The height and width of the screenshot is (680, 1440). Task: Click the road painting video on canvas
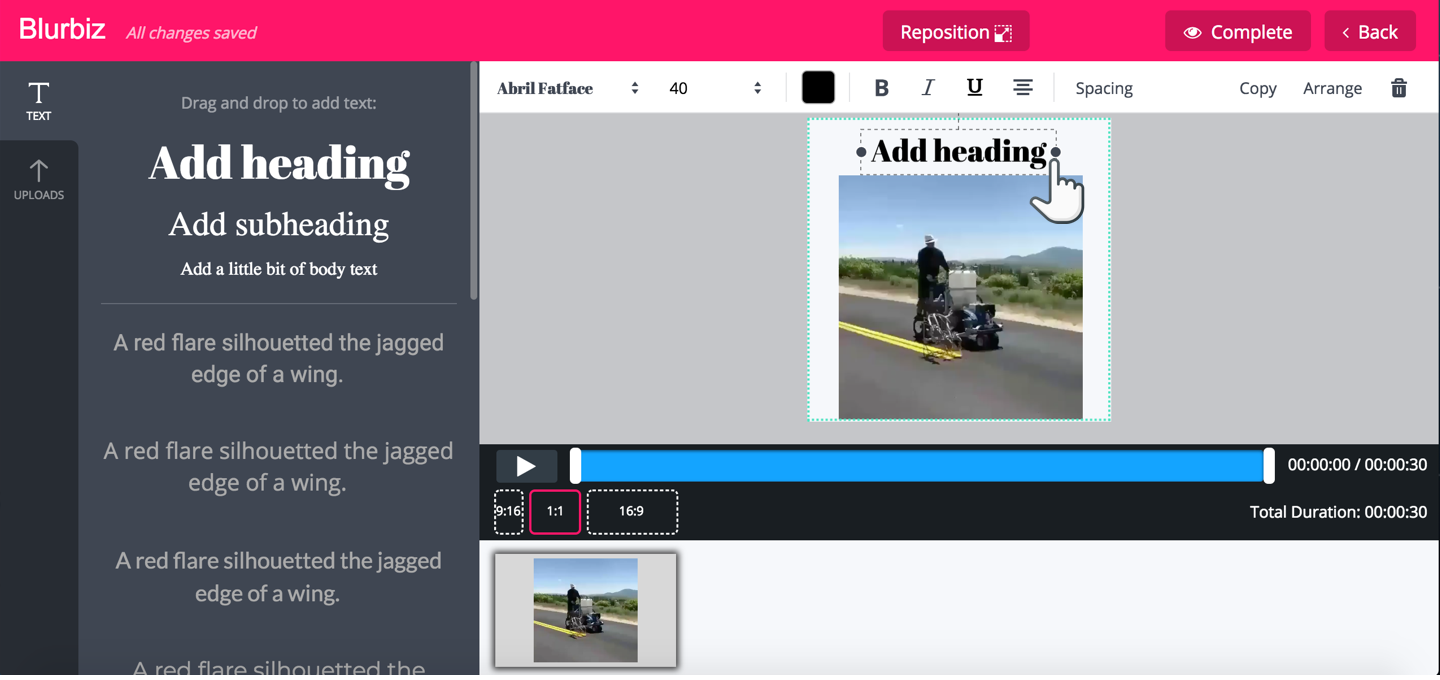coord(960,297)
